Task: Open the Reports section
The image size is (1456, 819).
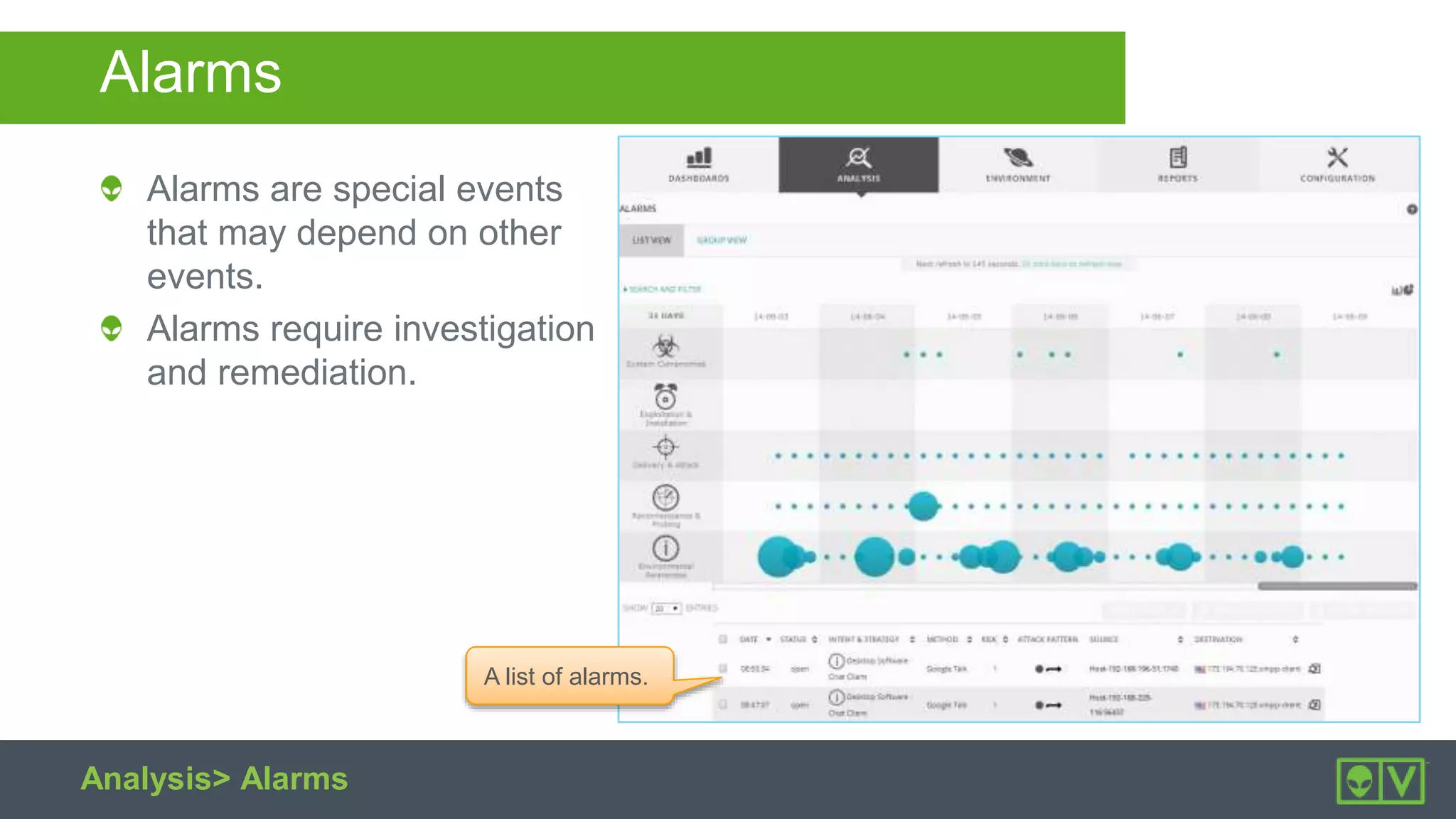Action: 1178,165
